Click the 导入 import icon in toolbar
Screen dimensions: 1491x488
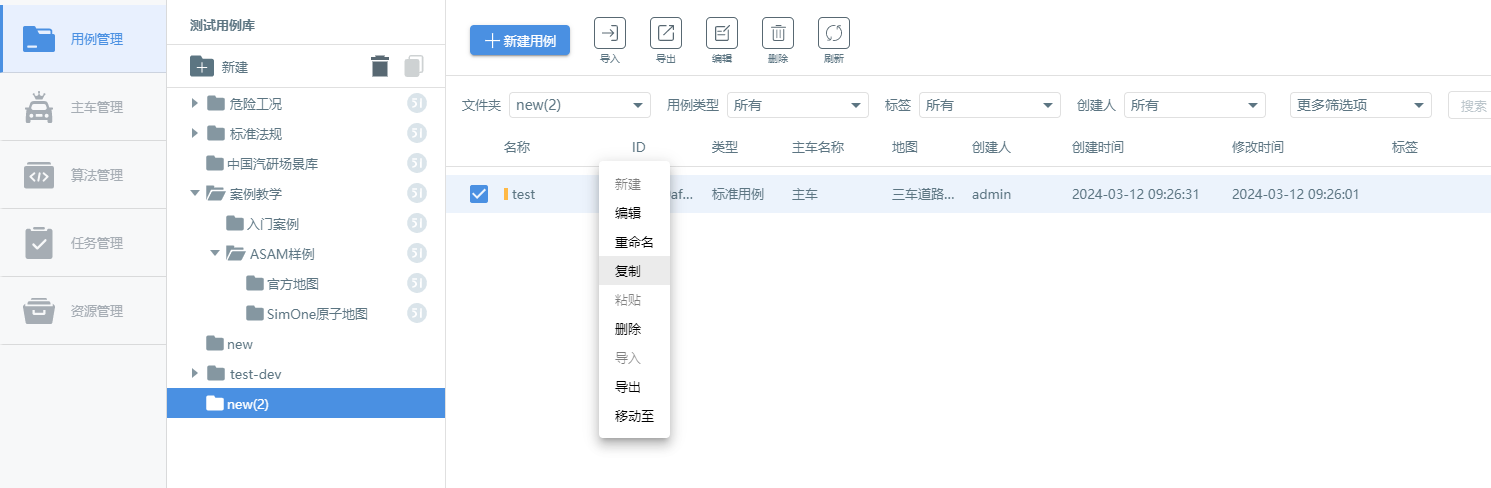610,34
